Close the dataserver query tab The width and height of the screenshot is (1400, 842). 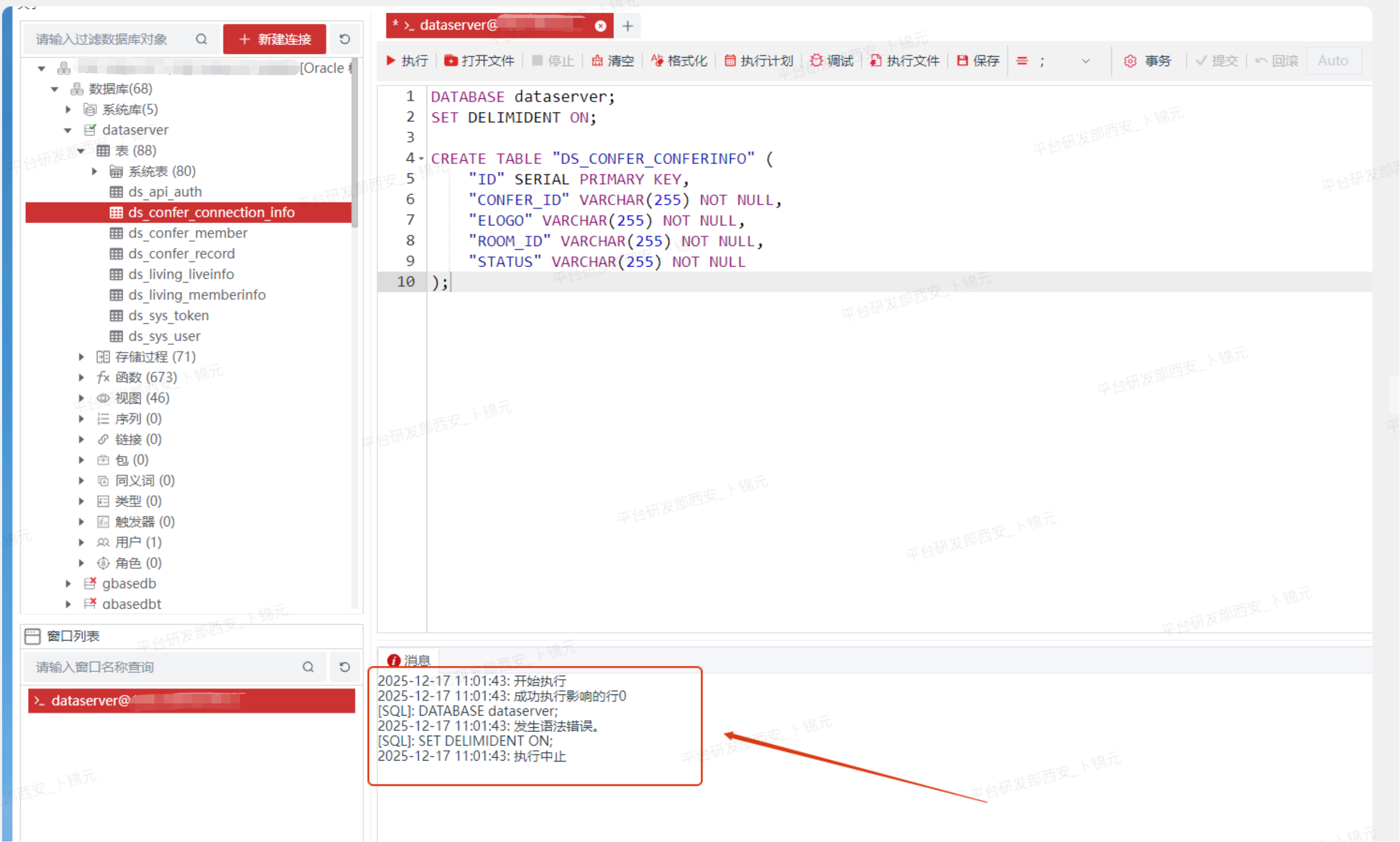point(601,25)
